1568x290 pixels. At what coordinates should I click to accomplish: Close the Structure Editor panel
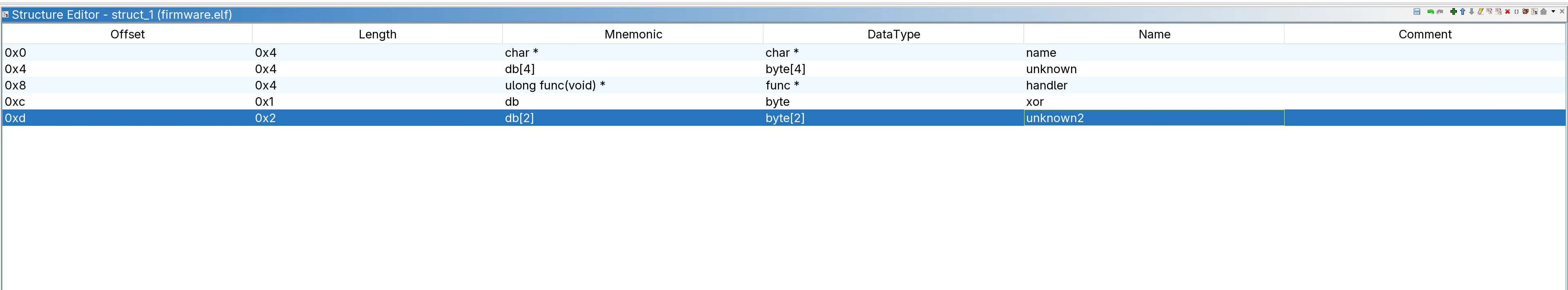click(1562, 11)
